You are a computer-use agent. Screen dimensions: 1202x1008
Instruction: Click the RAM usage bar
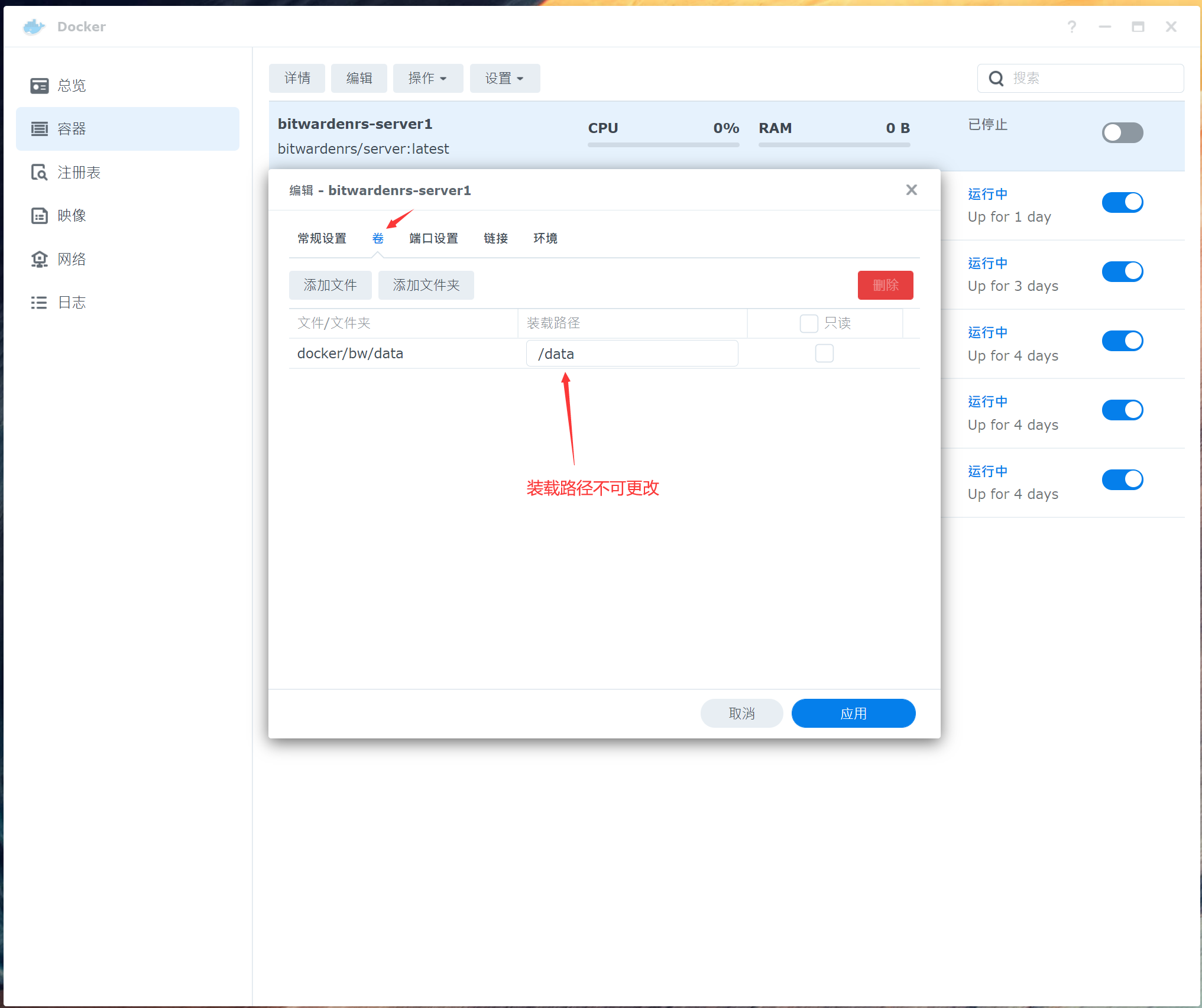click(834, 144)
